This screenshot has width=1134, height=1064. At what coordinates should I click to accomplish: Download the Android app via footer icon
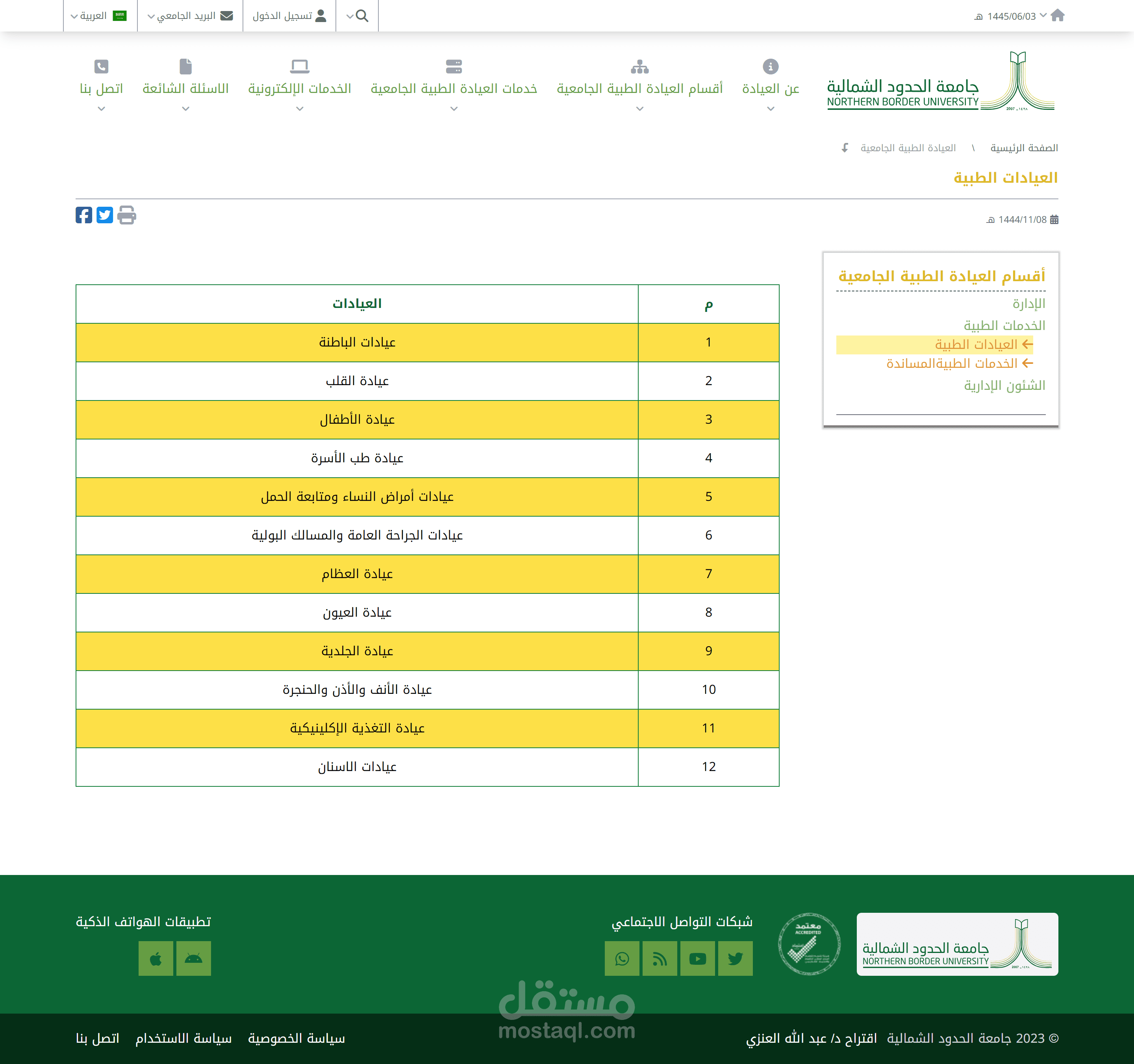point(193,958)
